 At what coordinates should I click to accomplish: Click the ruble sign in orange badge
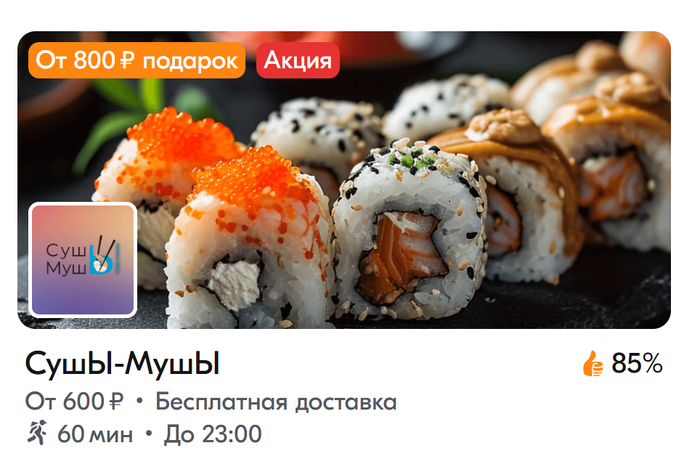[x=127, y=60]
